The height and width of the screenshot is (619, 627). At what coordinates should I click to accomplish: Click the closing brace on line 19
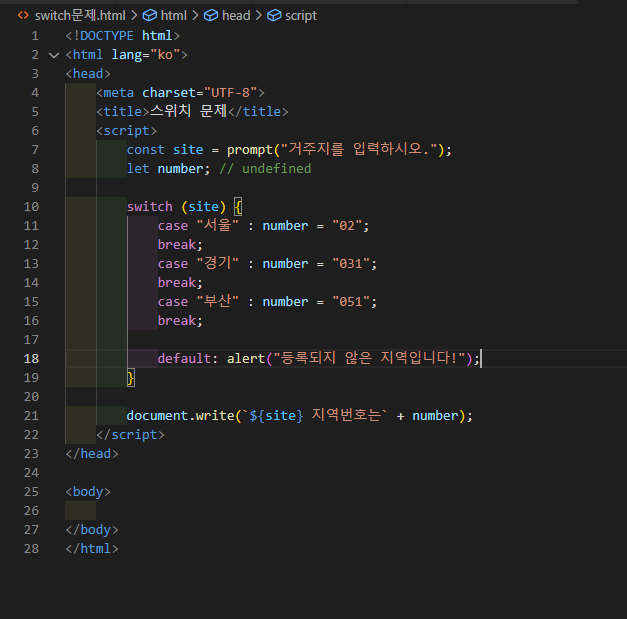(x=130, y=378)
